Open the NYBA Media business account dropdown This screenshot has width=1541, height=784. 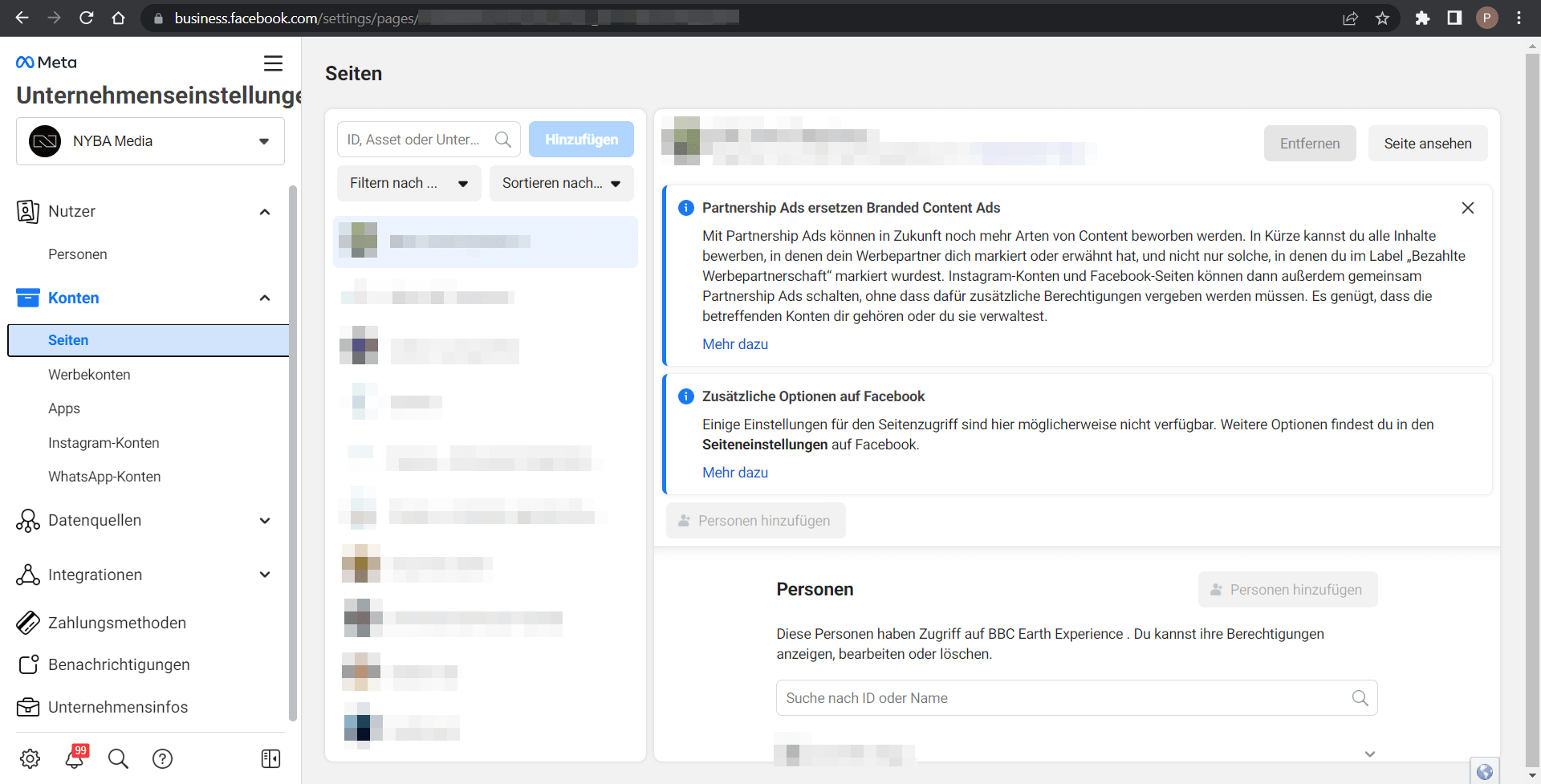click(x=150, y=141)
